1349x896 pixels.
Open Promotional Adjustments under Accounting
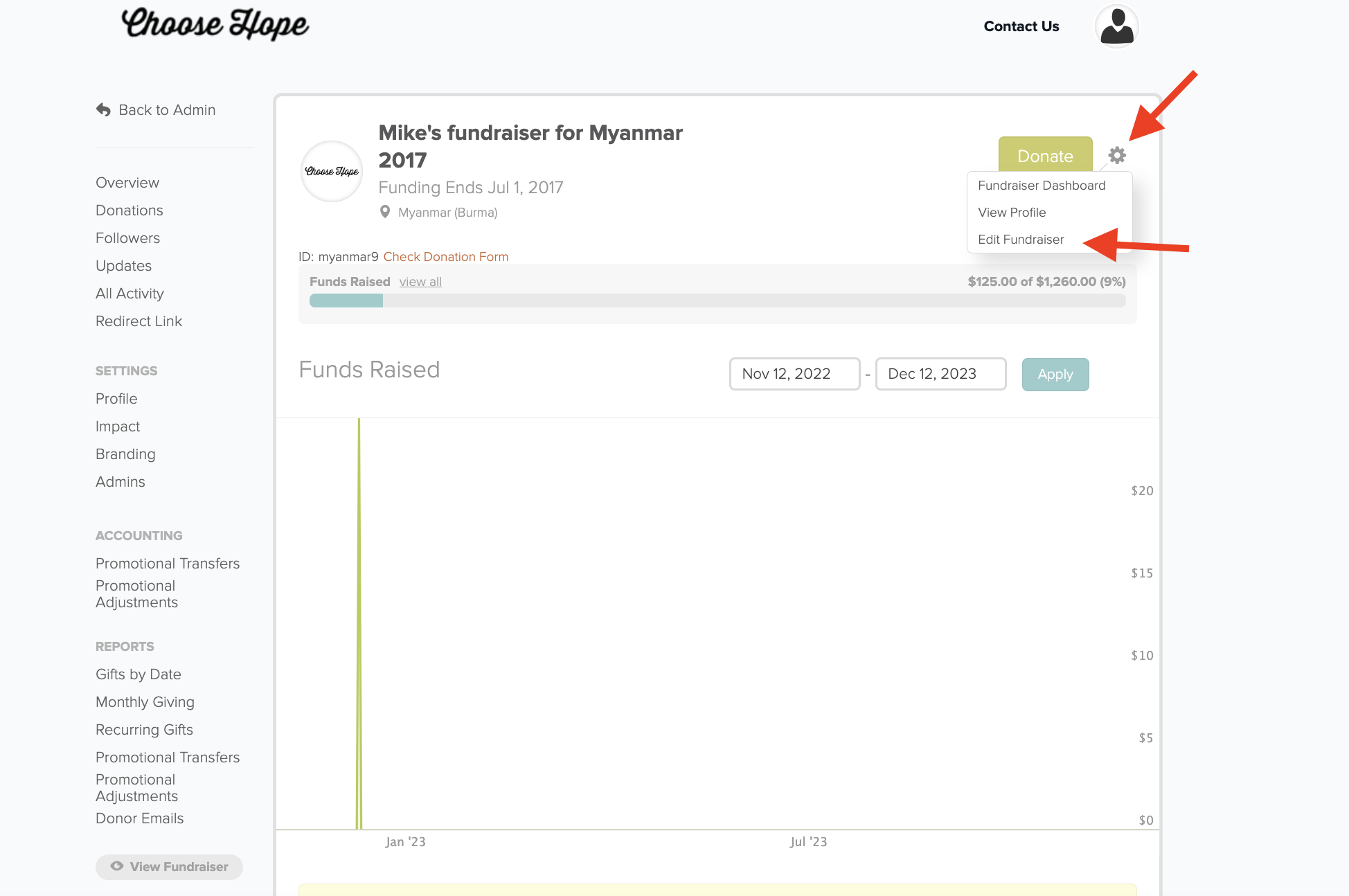coord(136,594)
